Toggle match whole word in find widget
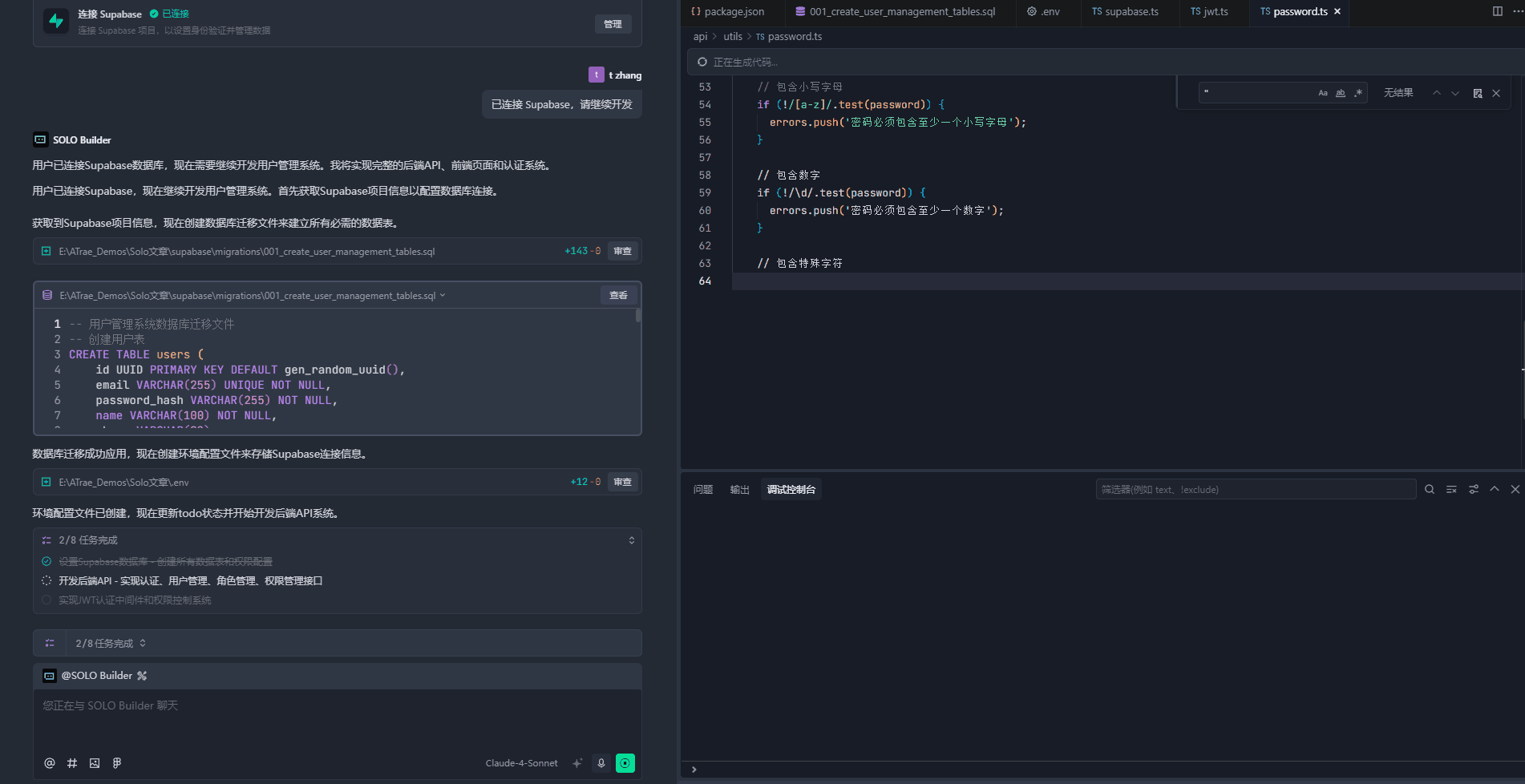Image resolution: width=1525 pixels, height=784 pixels. pos(1341,93)
